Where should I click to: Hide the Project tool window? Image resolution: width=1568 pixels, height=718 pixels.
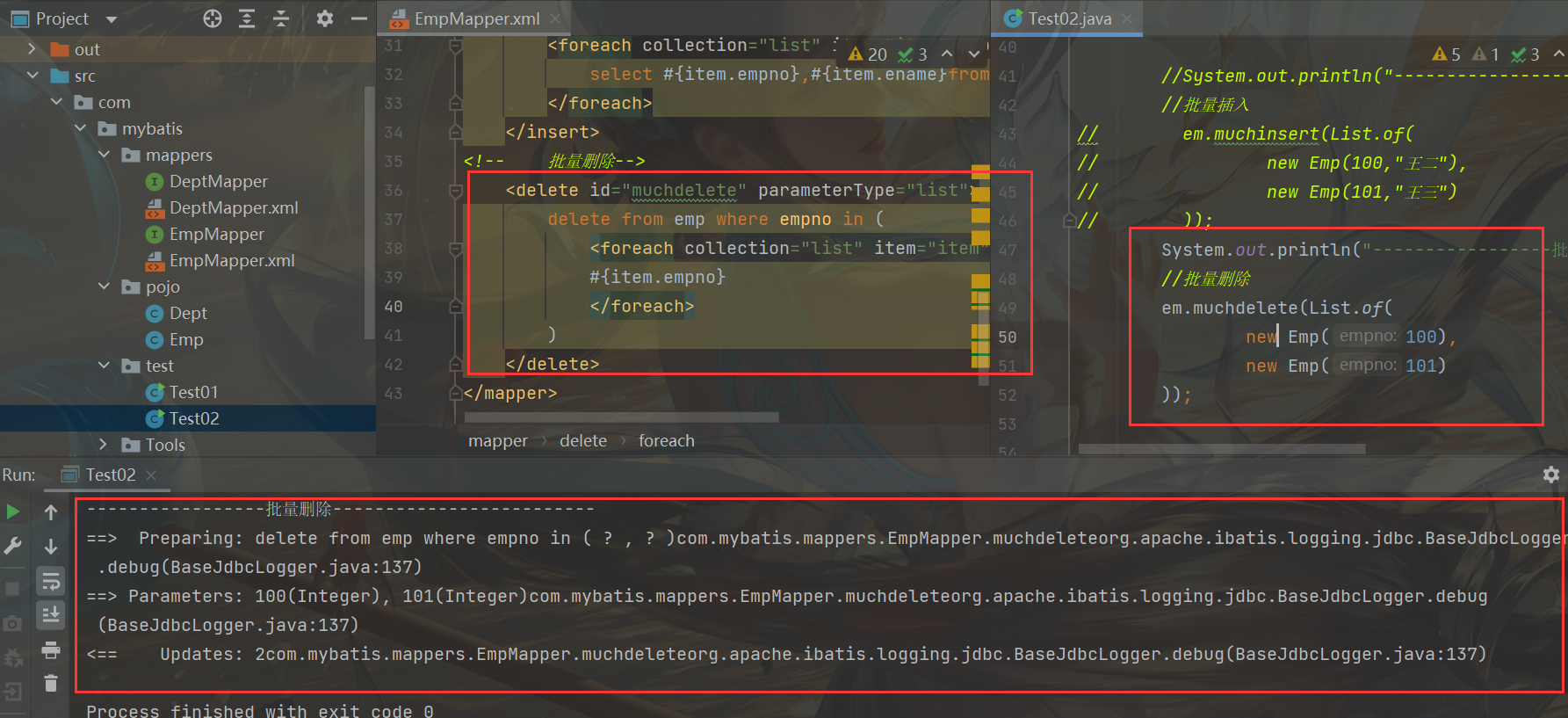[x=358, y=18]
